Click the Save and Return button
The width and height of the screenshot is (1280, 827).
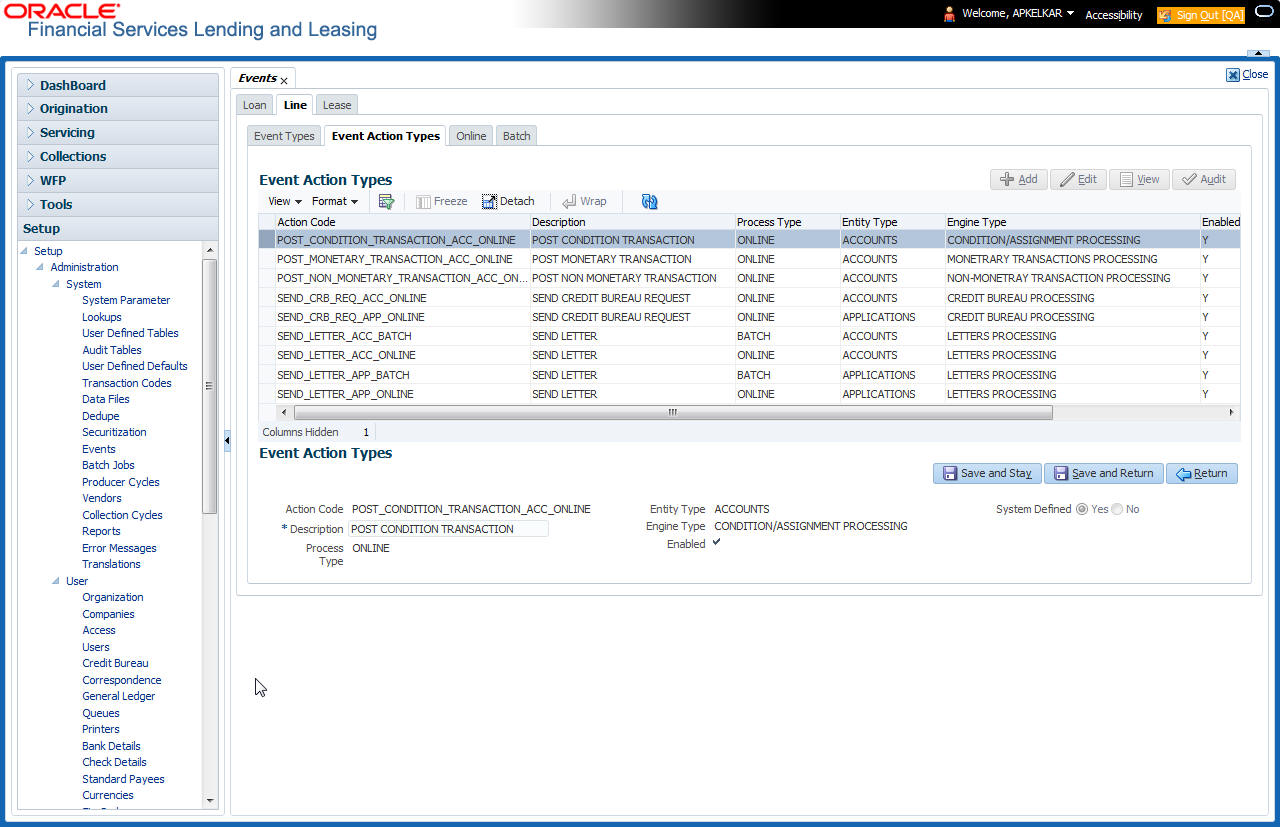[1104, 473]
